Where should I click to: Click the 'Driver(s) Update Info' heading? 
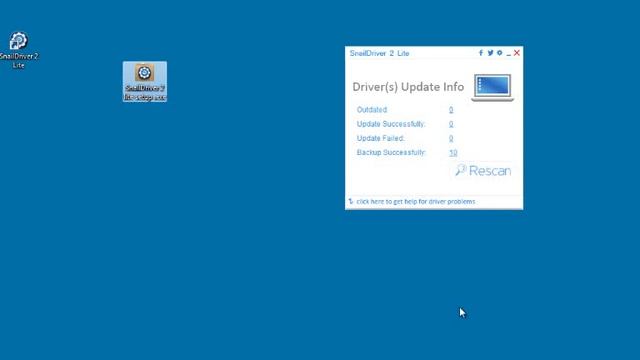[408, 87]
